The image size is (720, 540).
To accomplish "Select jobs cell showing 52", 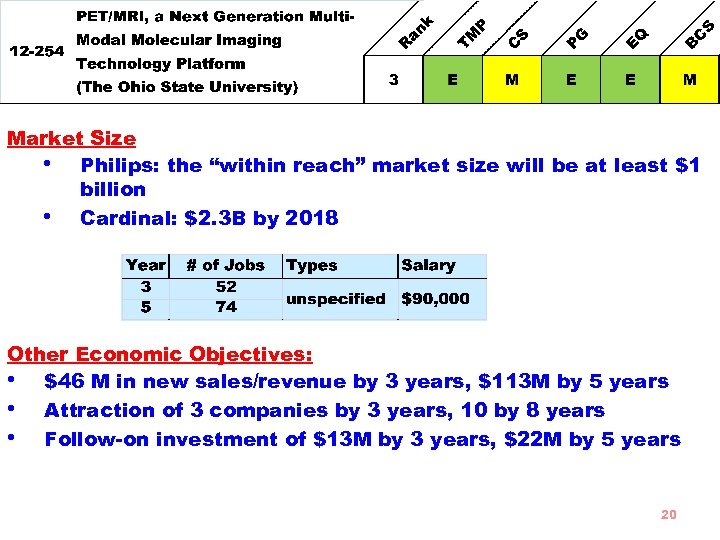I will [x=225, y=287].
